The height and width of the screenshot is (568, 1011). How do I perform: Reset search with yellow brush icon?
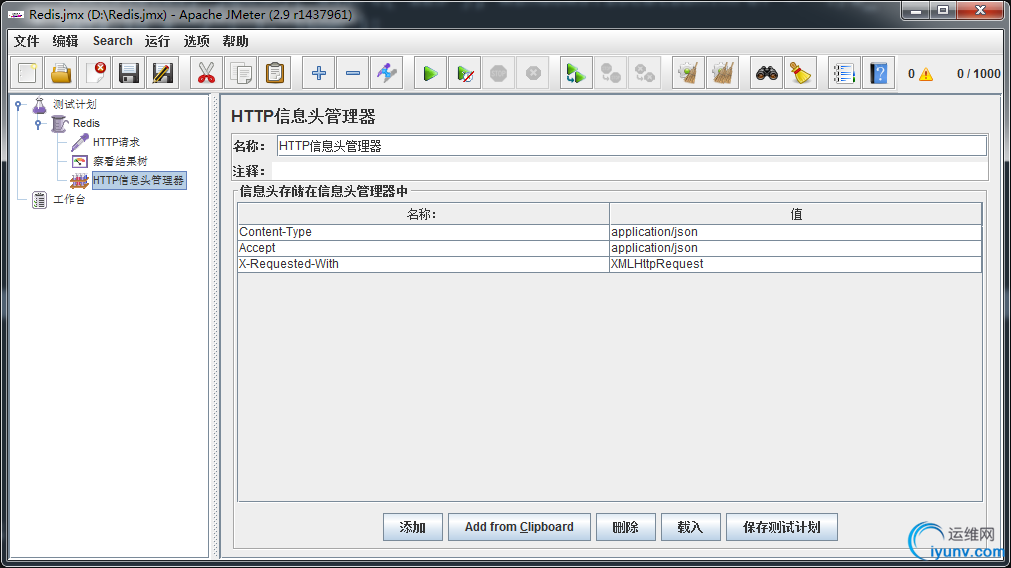[800, 73]
